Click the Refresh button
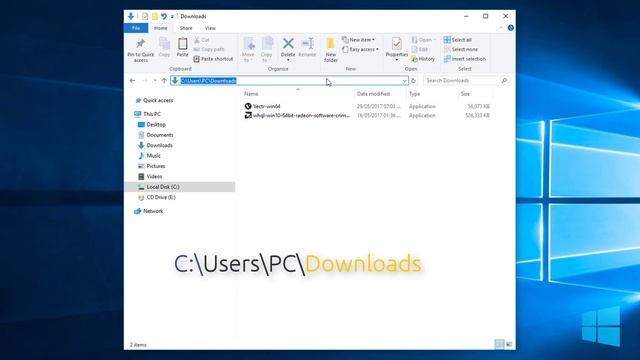The width and height of the screenshot is (640, 360). coord(413,81)
